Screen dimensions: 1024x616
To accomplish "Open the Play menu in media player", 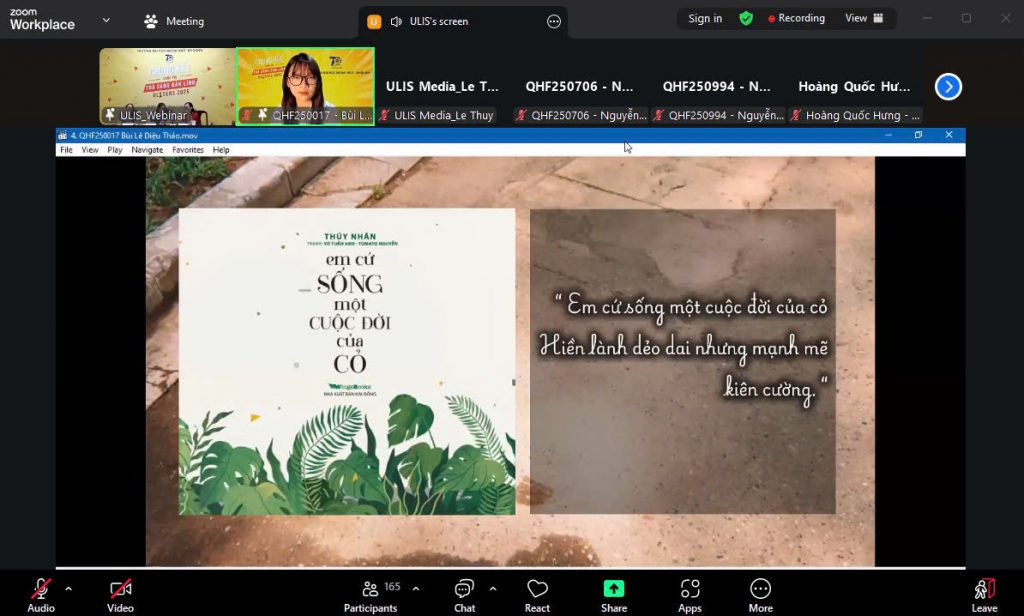I will (x=115, y=150).
